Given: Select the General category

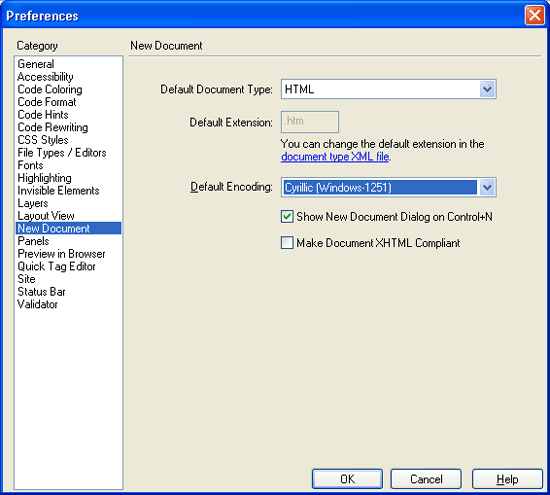Looking at the screenshot, I should pyautogui.click(x=36, y=64).
